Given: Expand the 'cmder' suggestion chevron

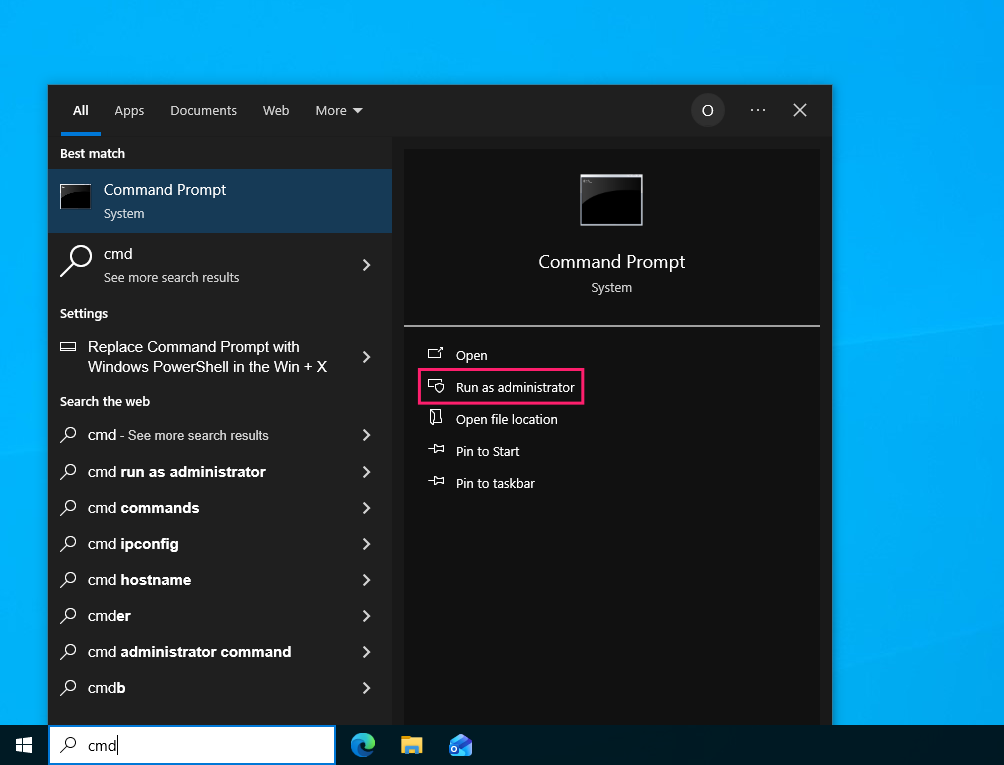Looking at the screenshot, I should [366, 616].
